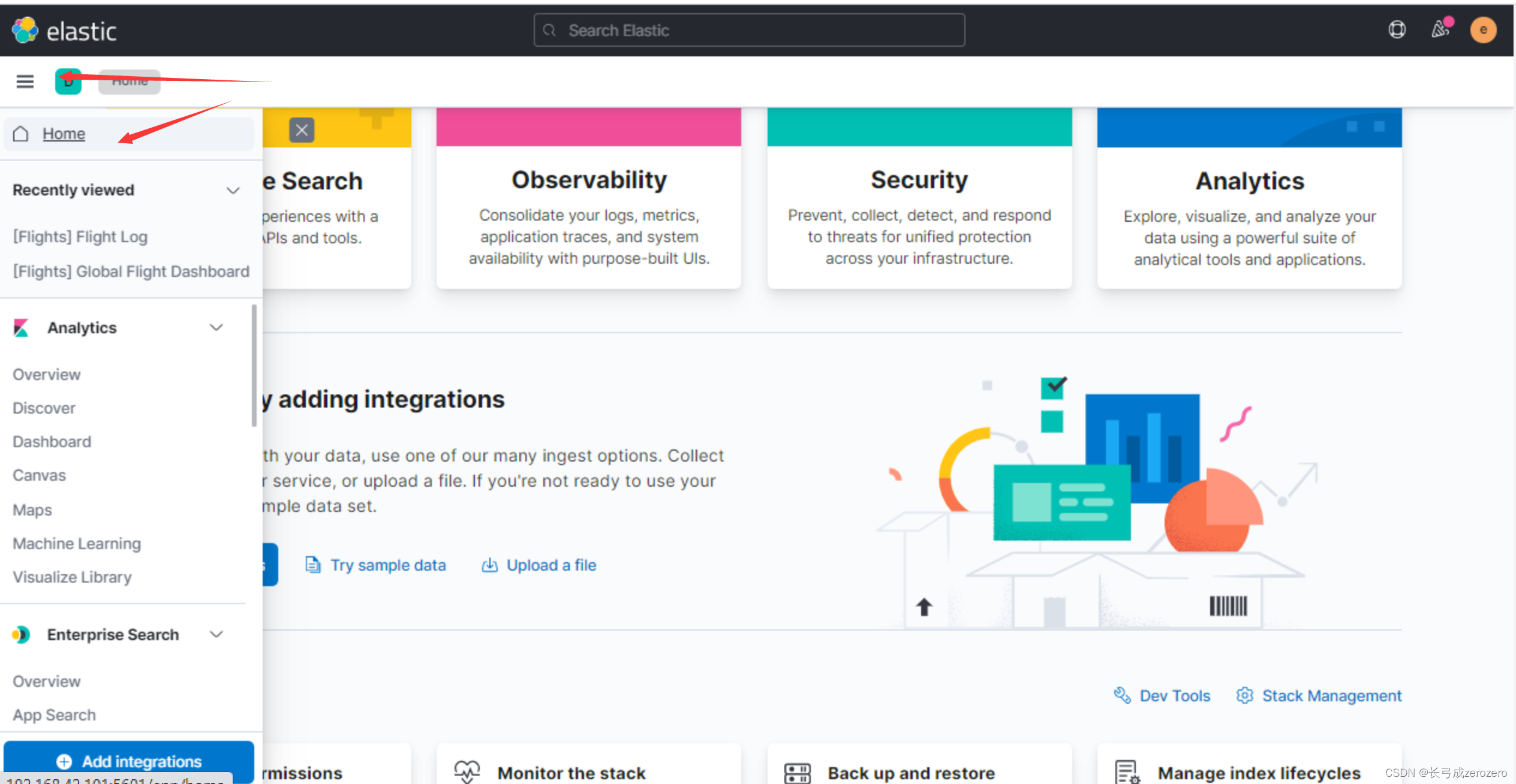Open the help menu lifebuoy icon

pos(1397,29)
